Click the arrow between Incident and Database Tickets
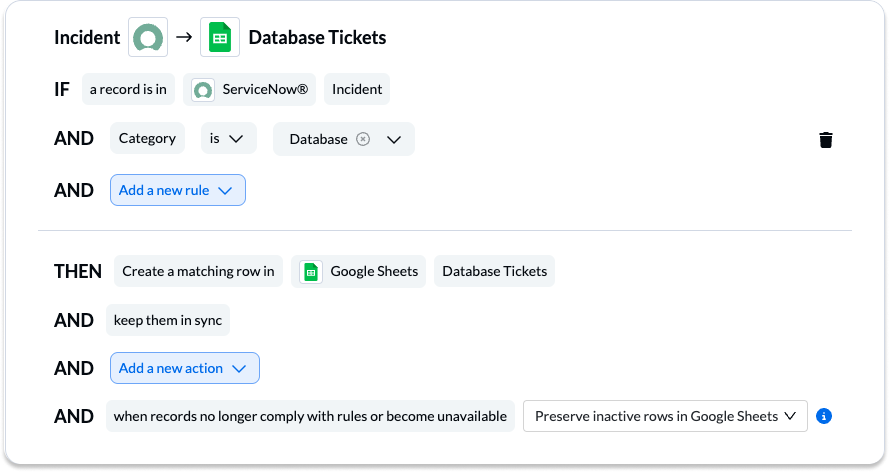 point(184,37)
